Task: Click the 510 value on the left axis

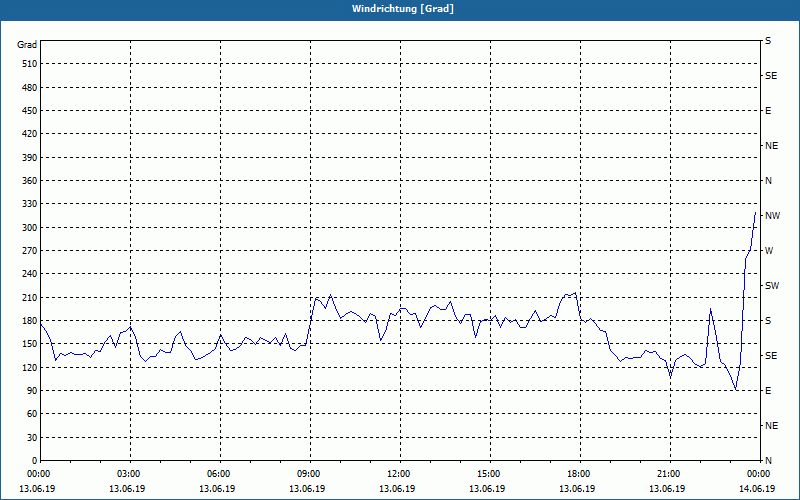Action: (30, 64)
